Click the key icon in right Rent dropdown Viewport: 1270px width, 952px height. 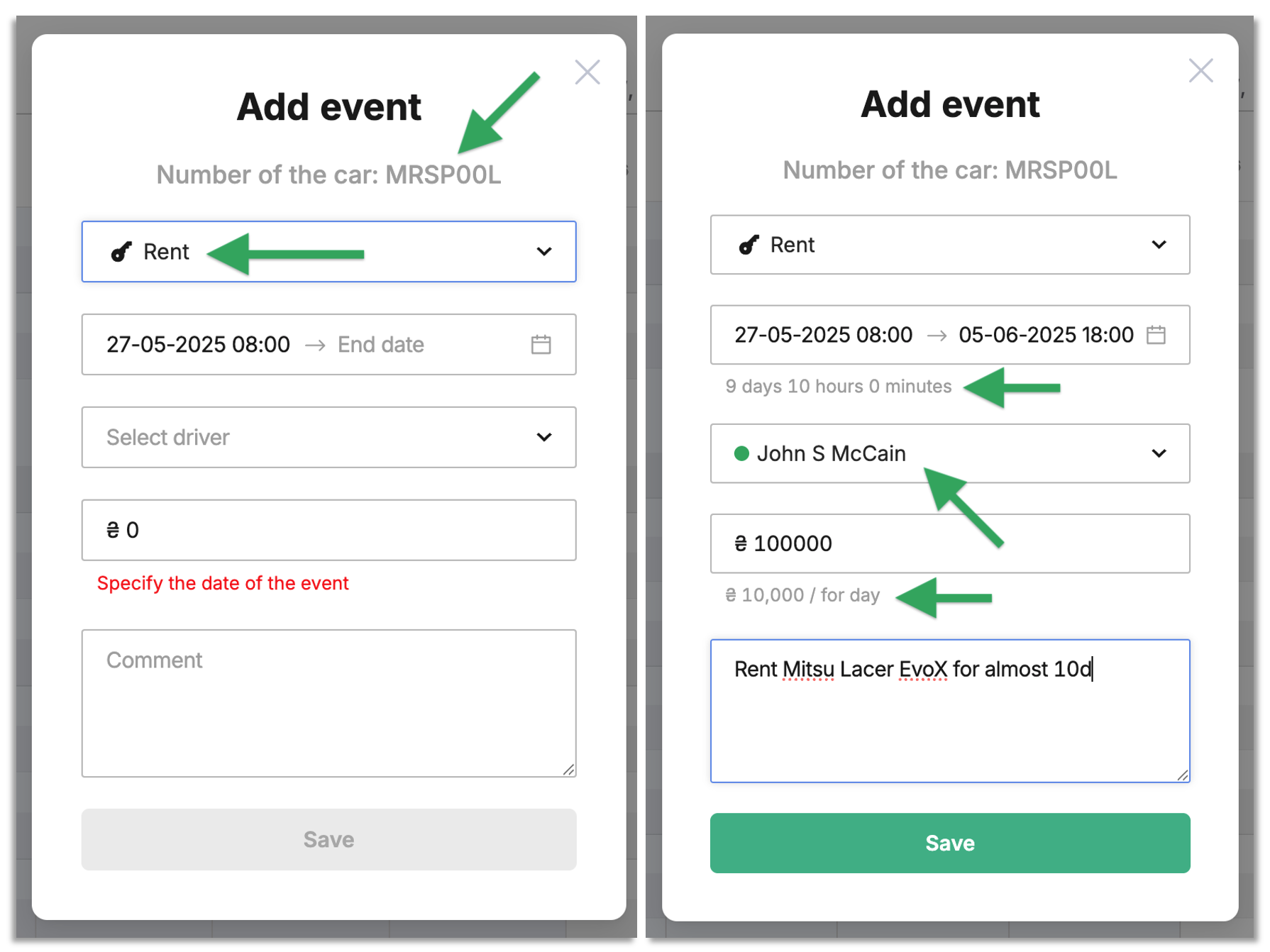pos(749,245)
